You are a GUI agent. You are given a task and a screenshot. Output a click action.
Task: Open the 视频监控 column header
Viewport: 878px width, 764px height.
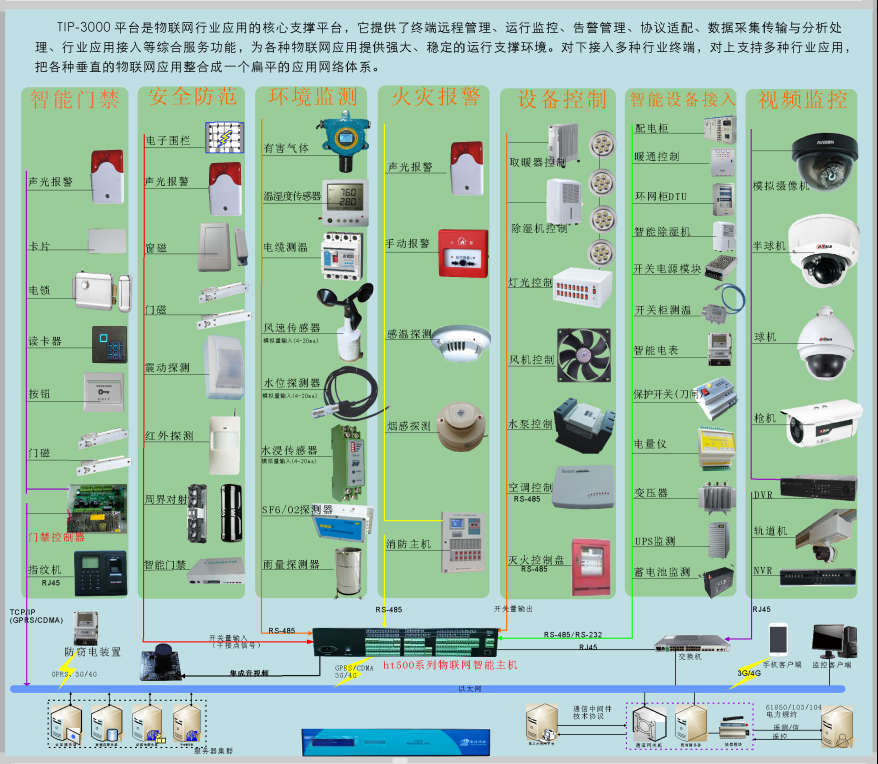click(802, 100)
